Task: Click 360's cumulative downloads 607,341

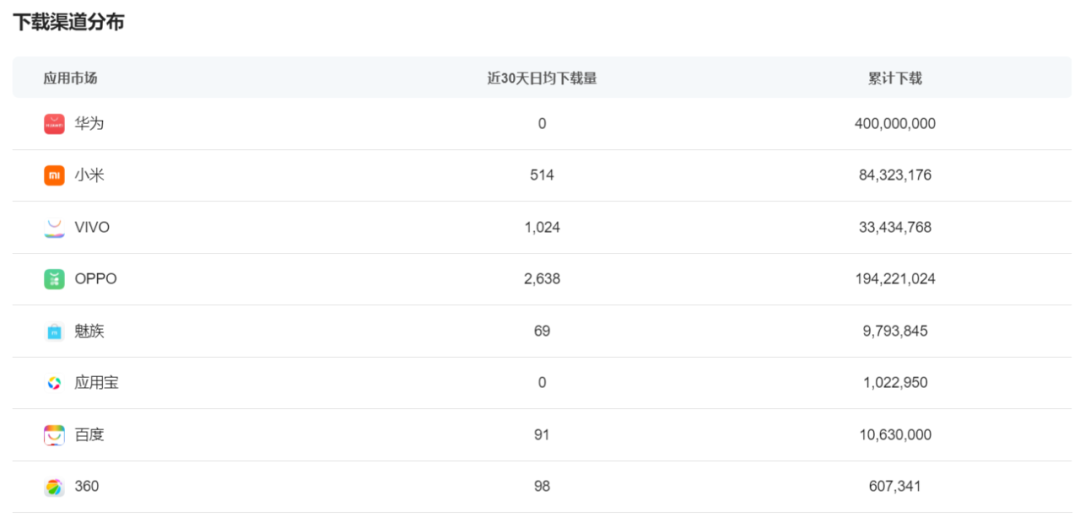Action: [895, 487]
